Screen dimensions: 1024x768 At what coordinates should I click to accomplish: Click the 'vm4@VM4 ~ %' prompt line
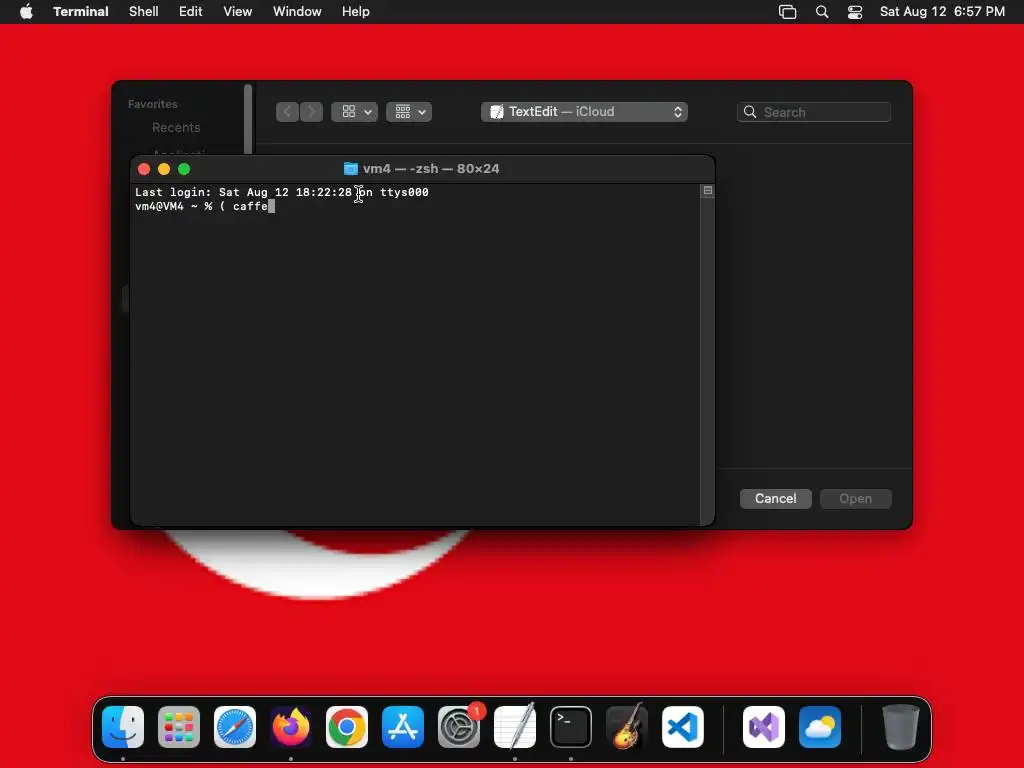point(205,206)
